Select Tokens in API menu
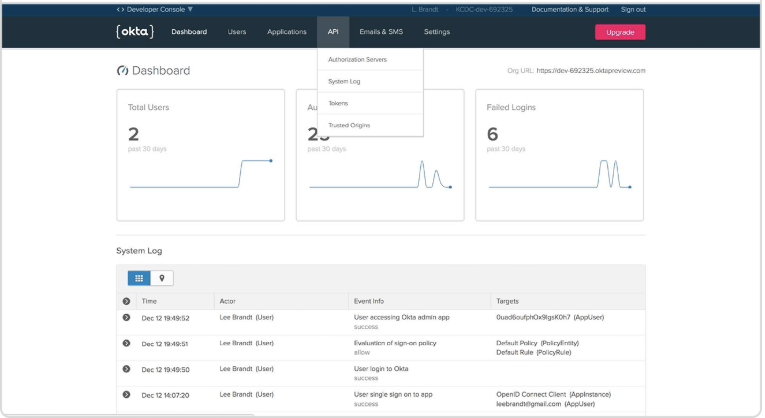This screenshot has width=765, height=418. (370, 103)
